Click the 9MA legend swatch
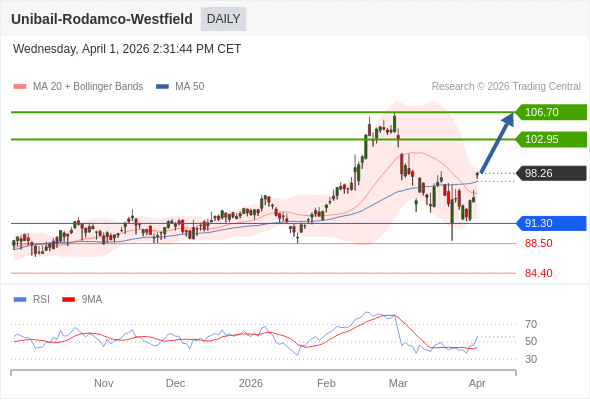The image size is (590, 400). pos(68,300)
